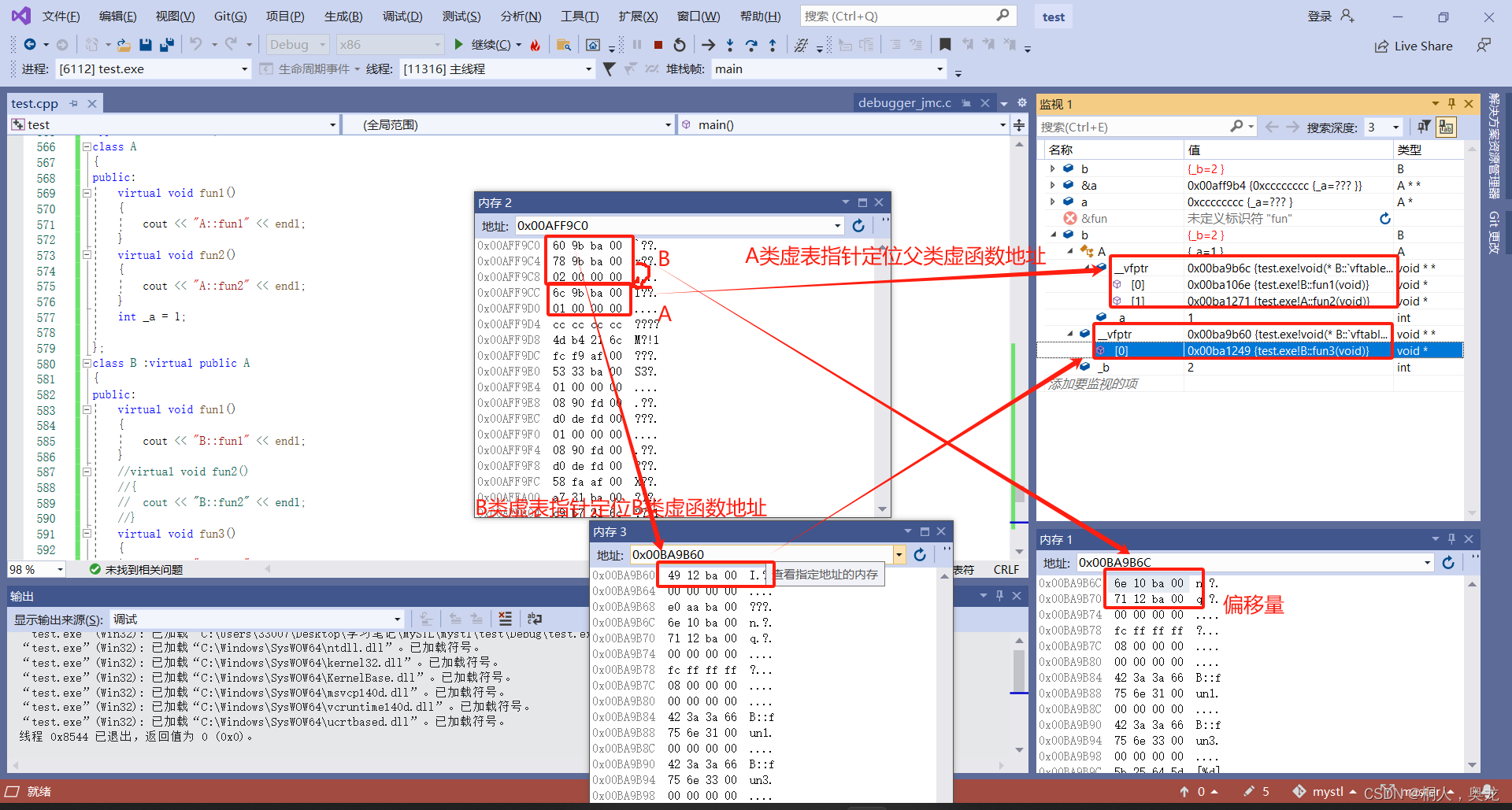Screen dimensions: 1512x810
Task: Undo the last edit
Action: click(x=196, y=45)
